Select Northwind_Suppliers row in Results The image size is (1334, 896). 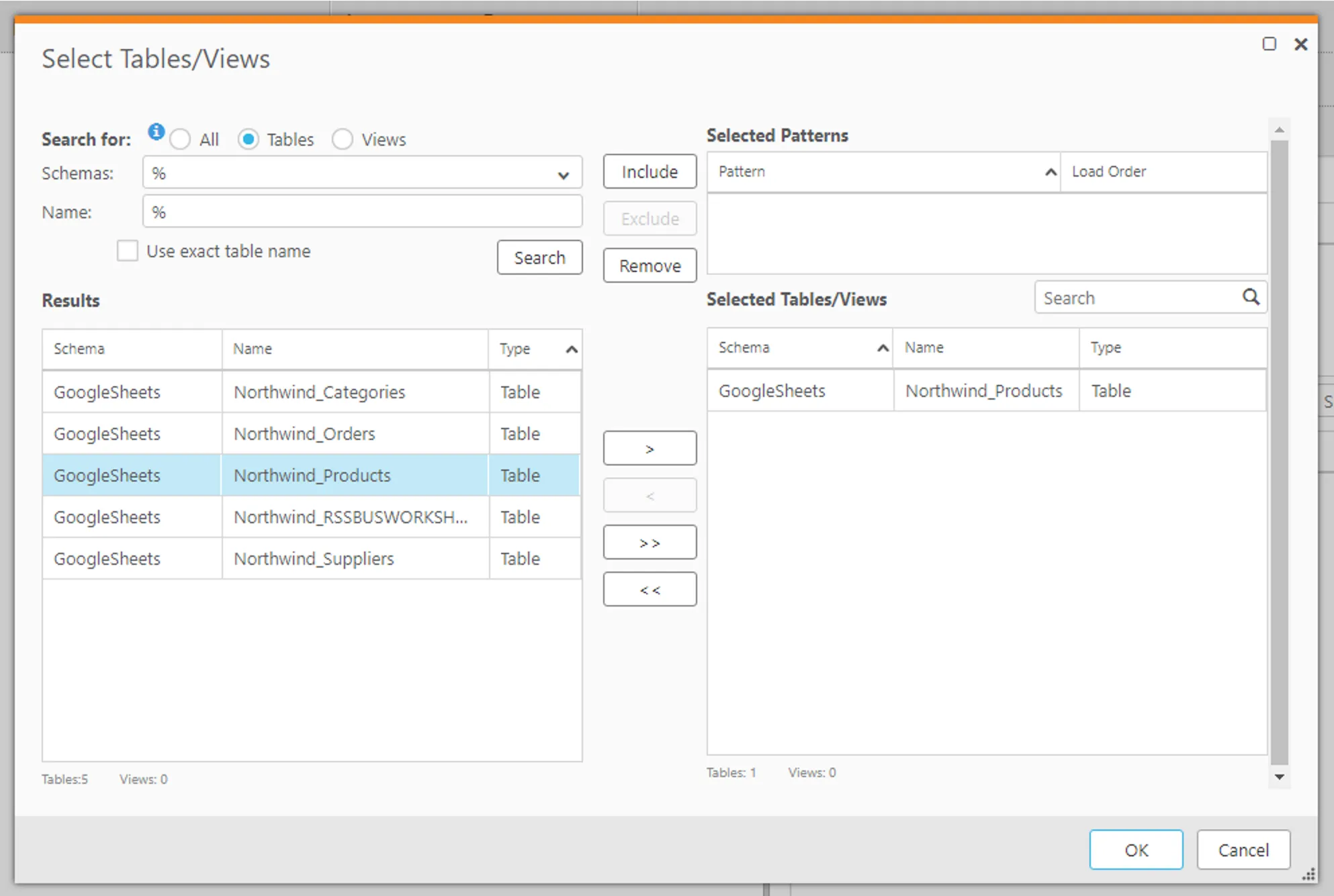pyautogui.click(x=313, y=559)
